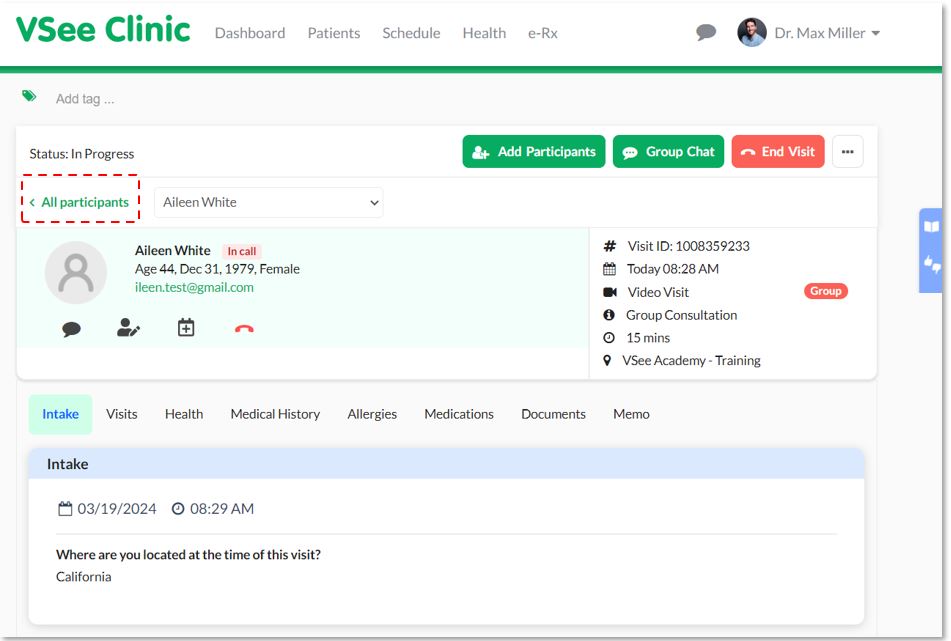This screenshot has height=641, width=951.
Task: Click the intake date calendar icon
Action: (x=65, y=509)
